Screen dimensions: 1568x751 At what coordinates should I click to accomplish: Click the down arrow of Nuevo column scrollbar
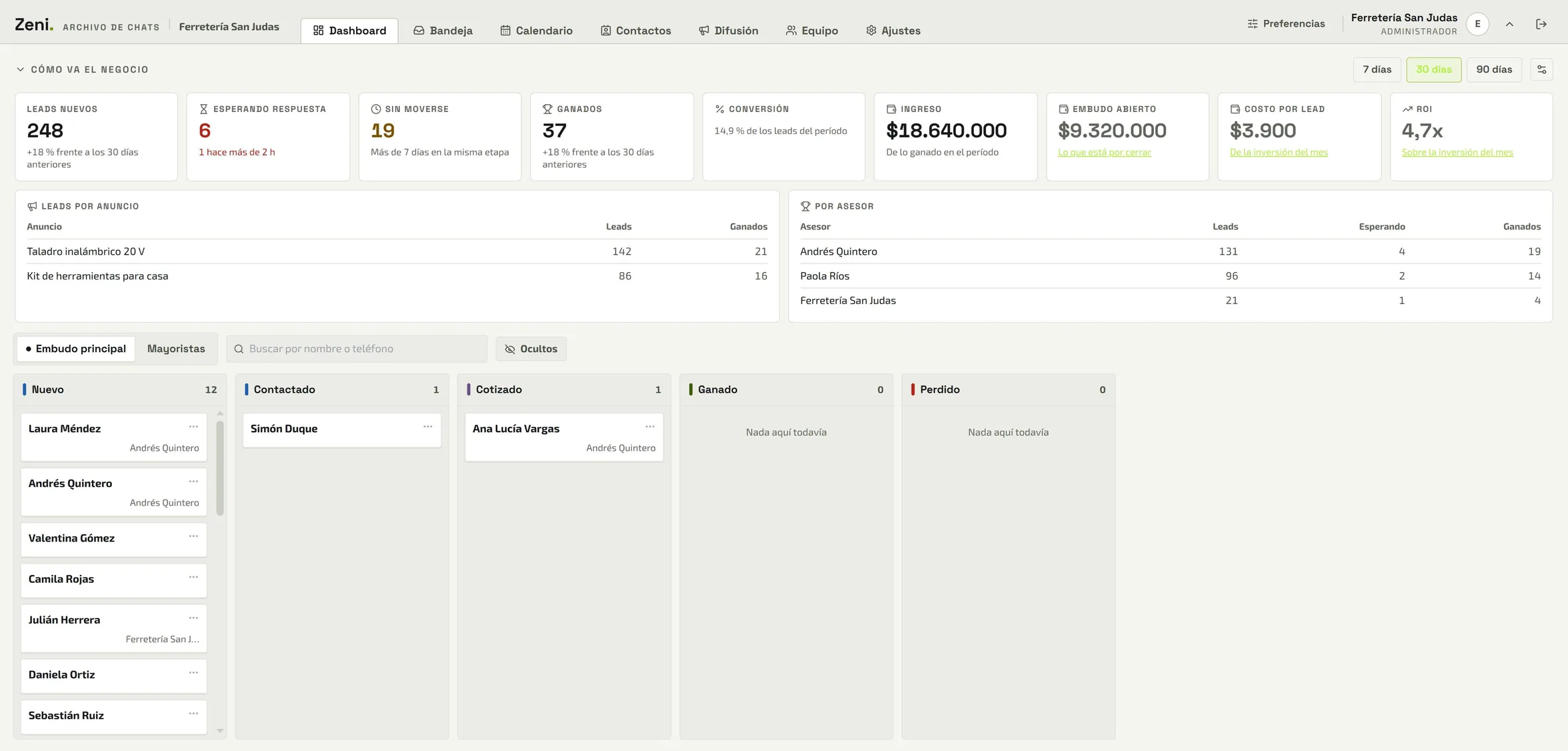(220, 731)
